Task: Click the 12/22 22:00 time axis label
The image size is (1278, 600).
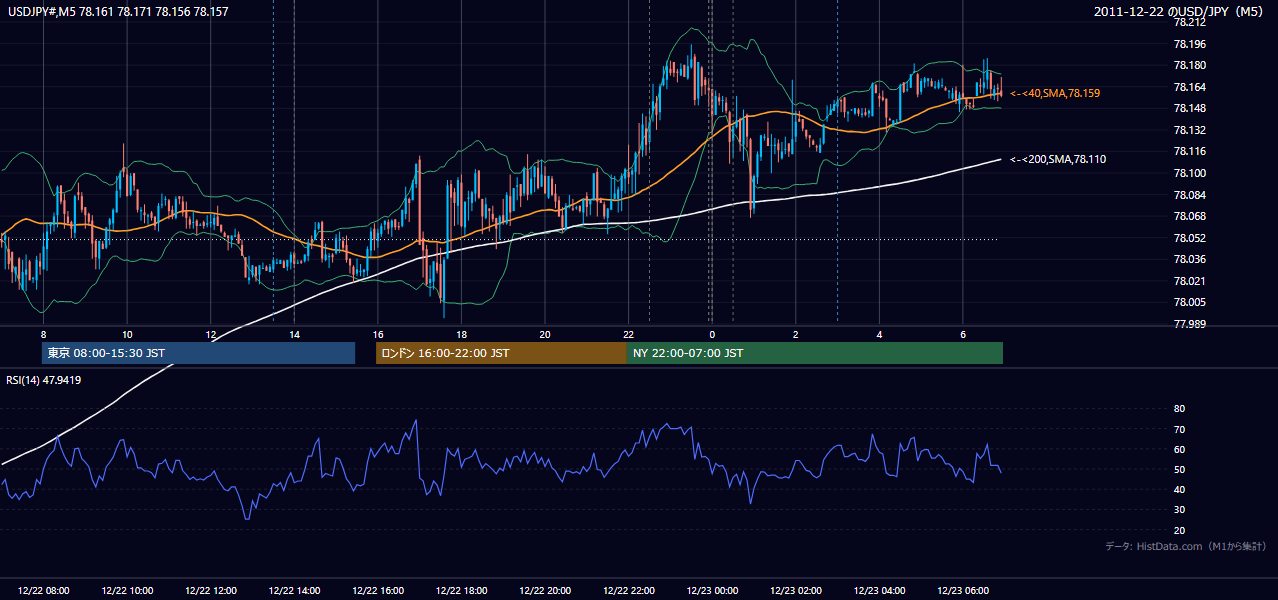Action: [628, 591]
